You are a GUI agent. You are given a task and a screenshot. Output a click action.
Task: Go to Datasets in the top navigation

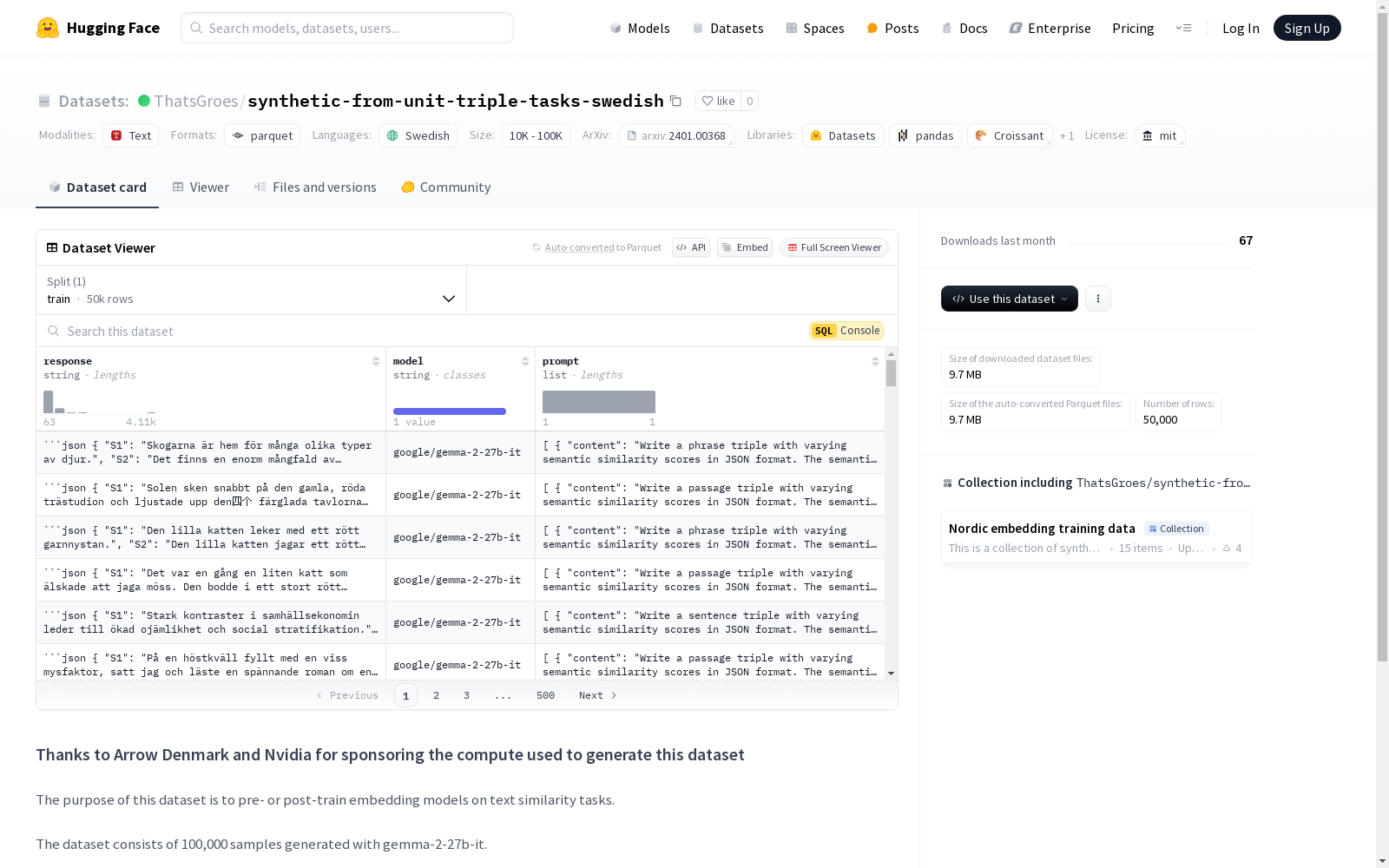727,28
